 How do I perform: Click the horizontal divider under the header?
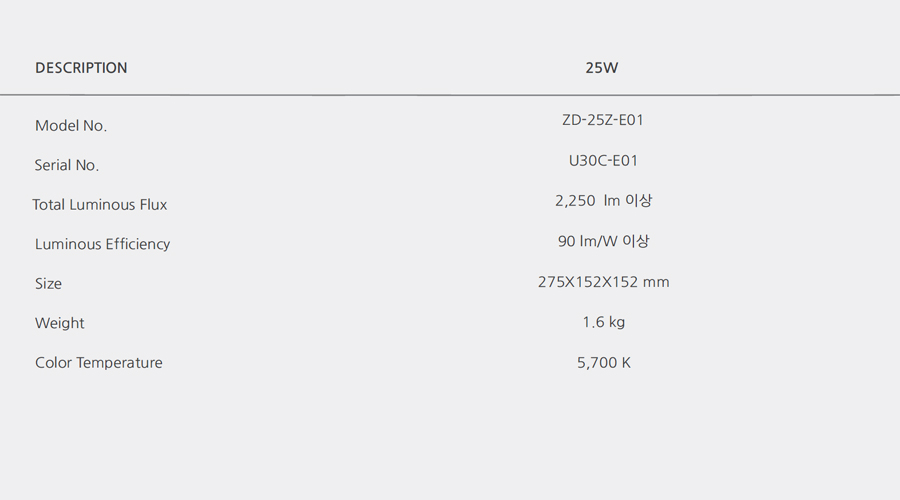[450, 95]
